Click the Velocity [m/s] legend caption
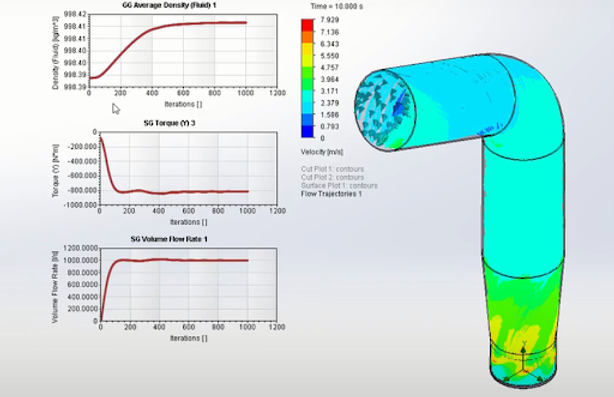This screenshot has height=397, width=614. [x=322, y=152]
